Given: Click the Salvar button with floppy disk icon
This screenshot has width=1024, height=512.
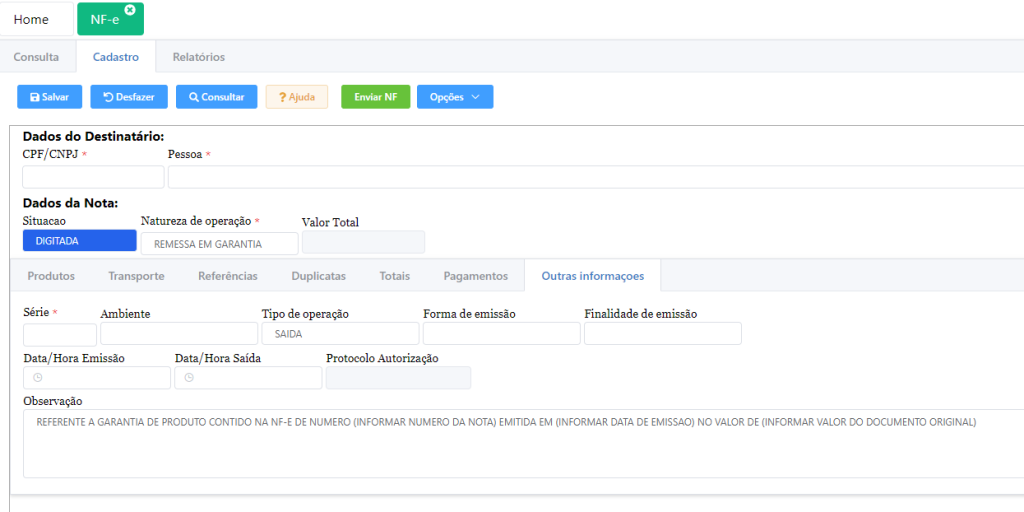Looking at the screenshot, I should pos(49,97).
